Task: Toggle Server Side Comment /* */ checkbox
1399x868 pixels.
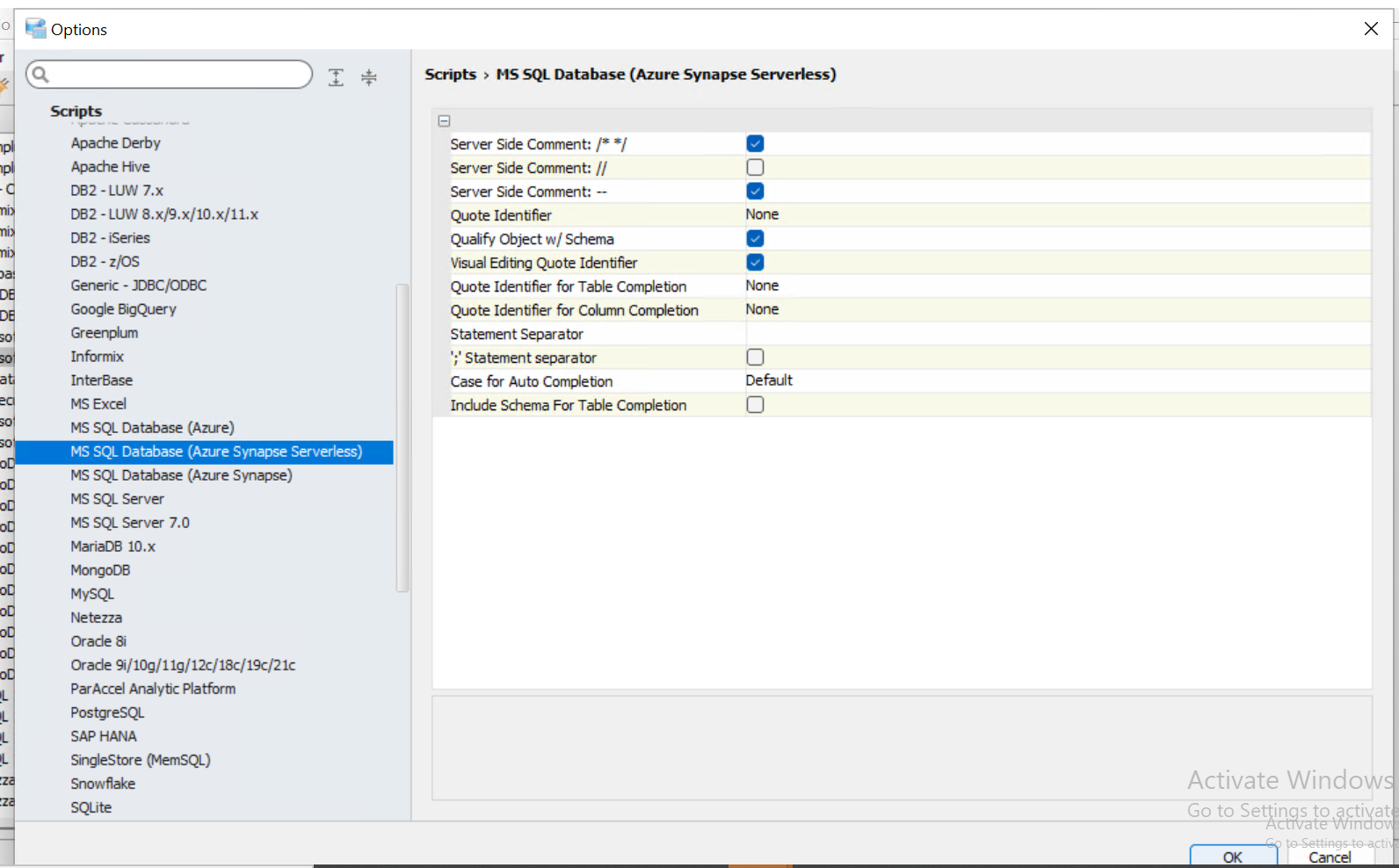Action: pyautogui.click(x=755, y=143)
